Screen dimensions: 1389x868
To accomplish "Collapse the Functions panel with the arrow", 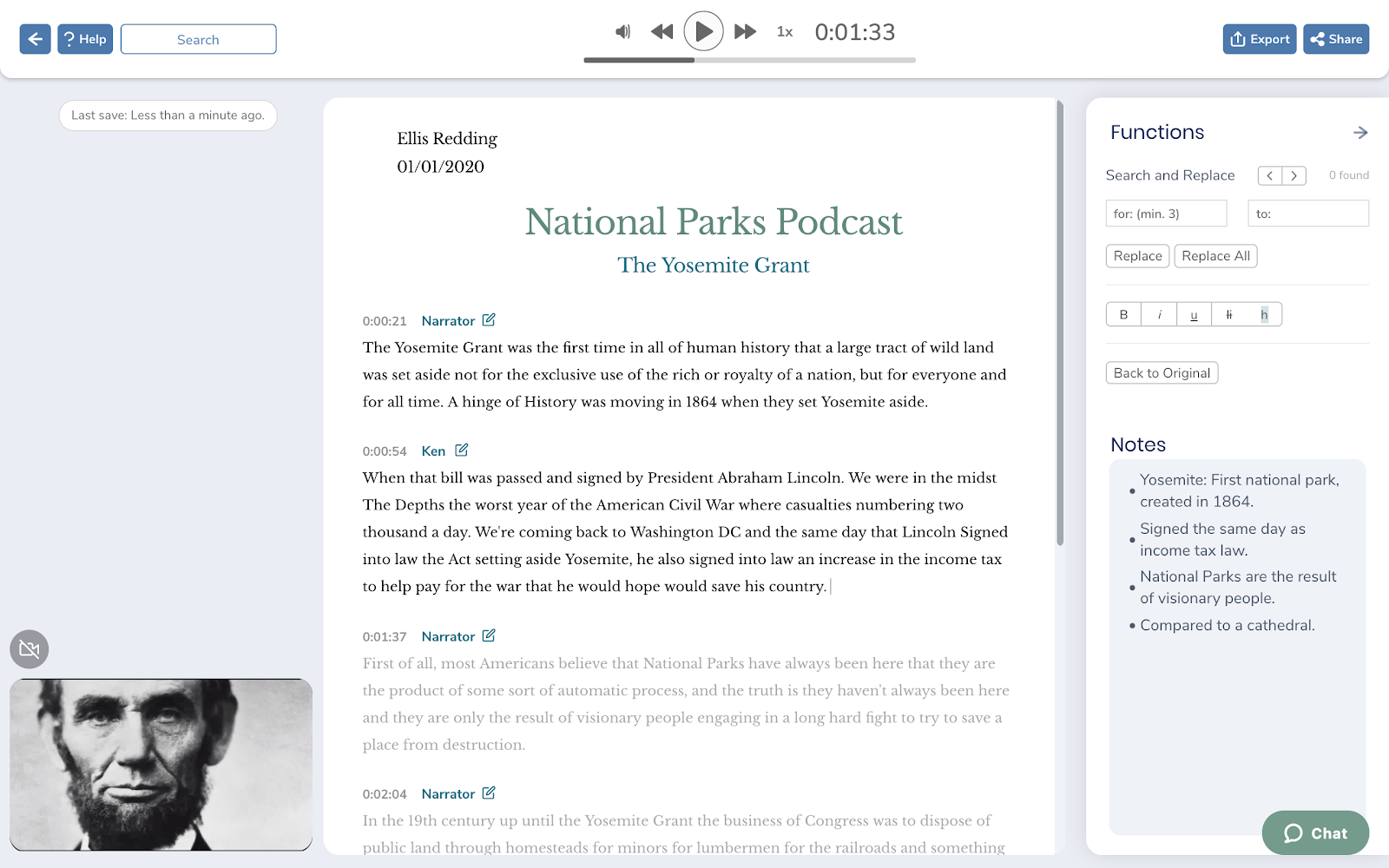I will (x=1360, y=132).
